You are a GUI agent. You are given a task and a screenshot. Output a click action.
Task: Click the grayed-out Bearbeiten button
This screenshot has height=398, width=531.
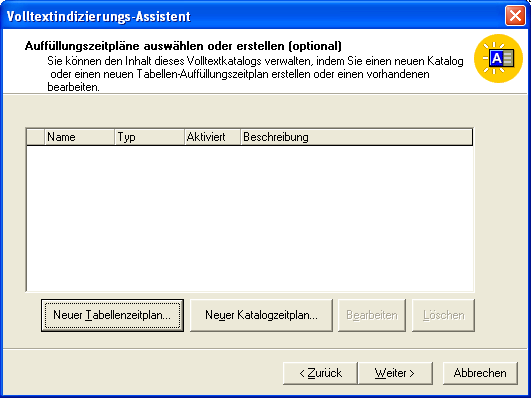pos(372,315)
